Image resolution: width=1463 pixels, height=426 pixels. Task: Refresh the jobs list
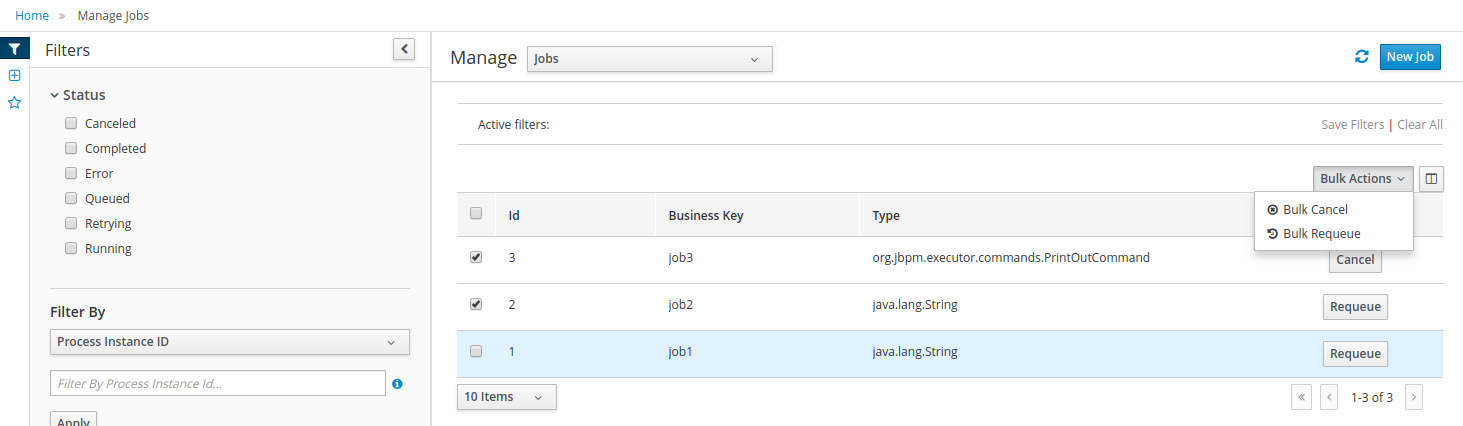(1361, 57)
